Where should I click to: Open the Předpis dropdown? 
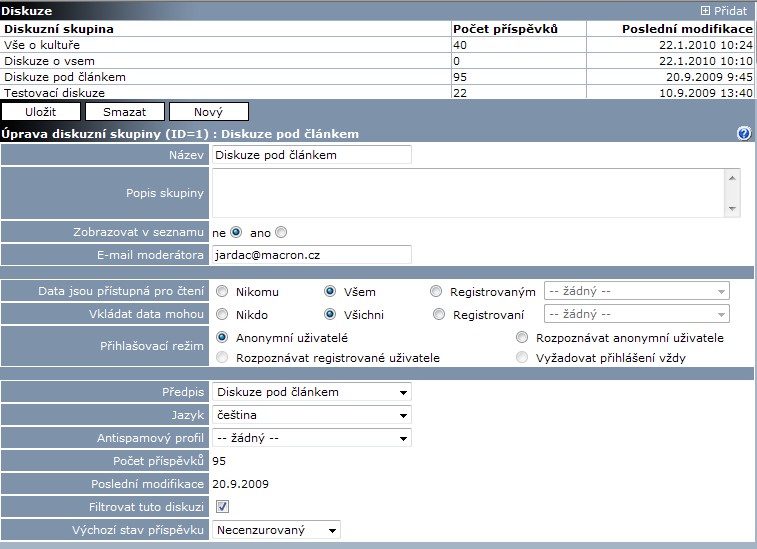311,392
